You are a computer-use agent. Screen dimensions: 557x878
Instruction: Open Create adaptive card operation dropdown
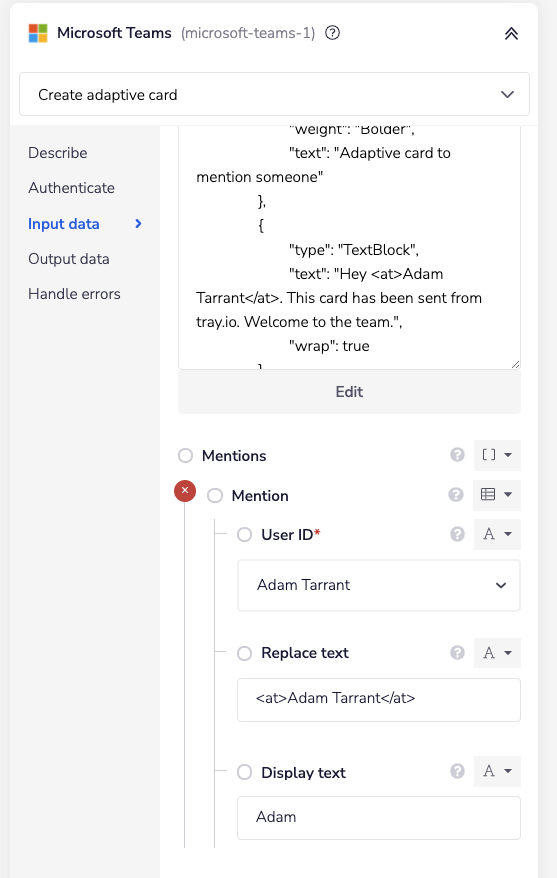click(274, 94)
